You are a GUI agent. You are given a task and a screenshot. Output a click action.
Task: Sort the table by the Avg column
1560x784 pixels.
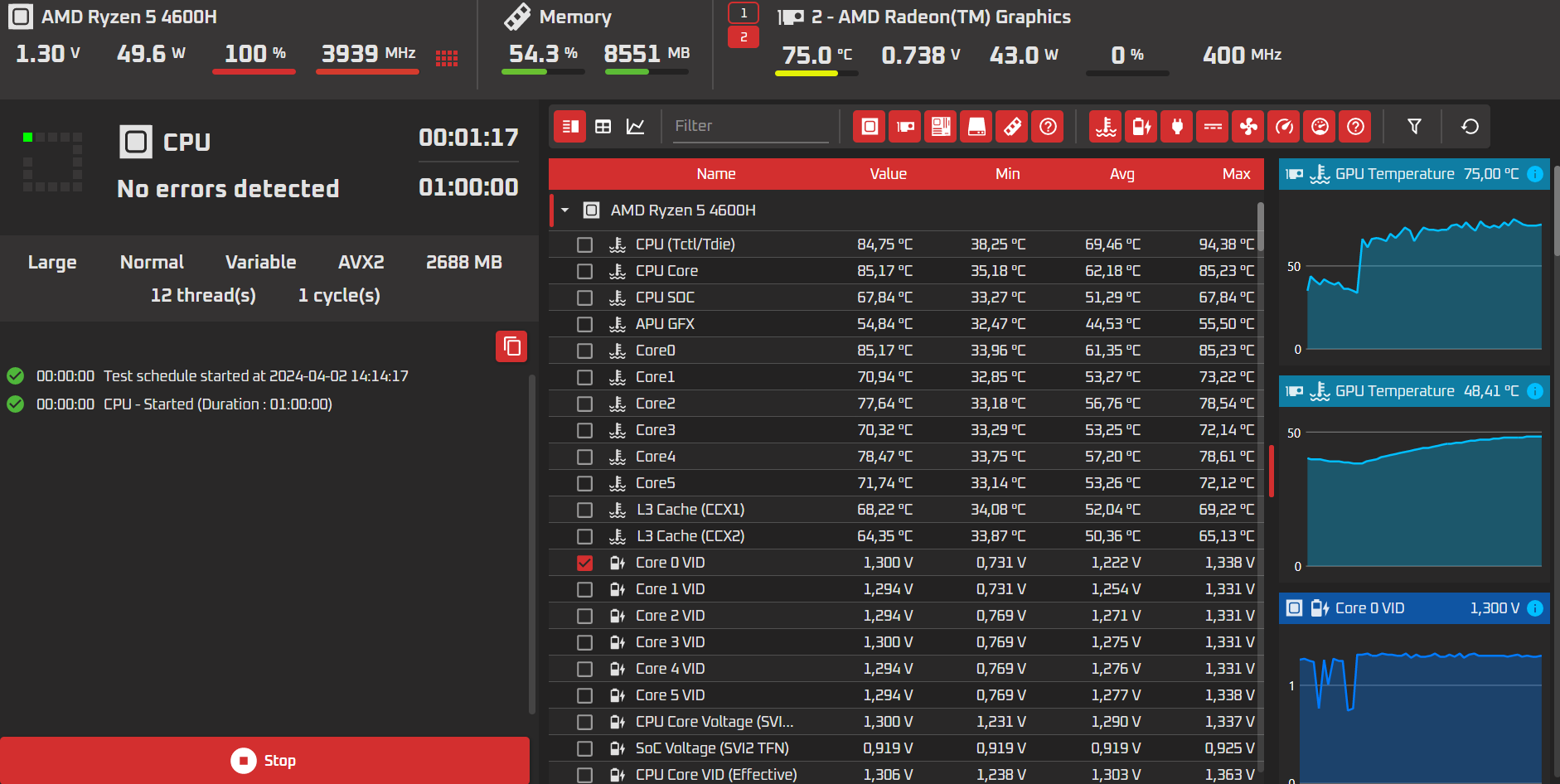tap(1122, 174)
